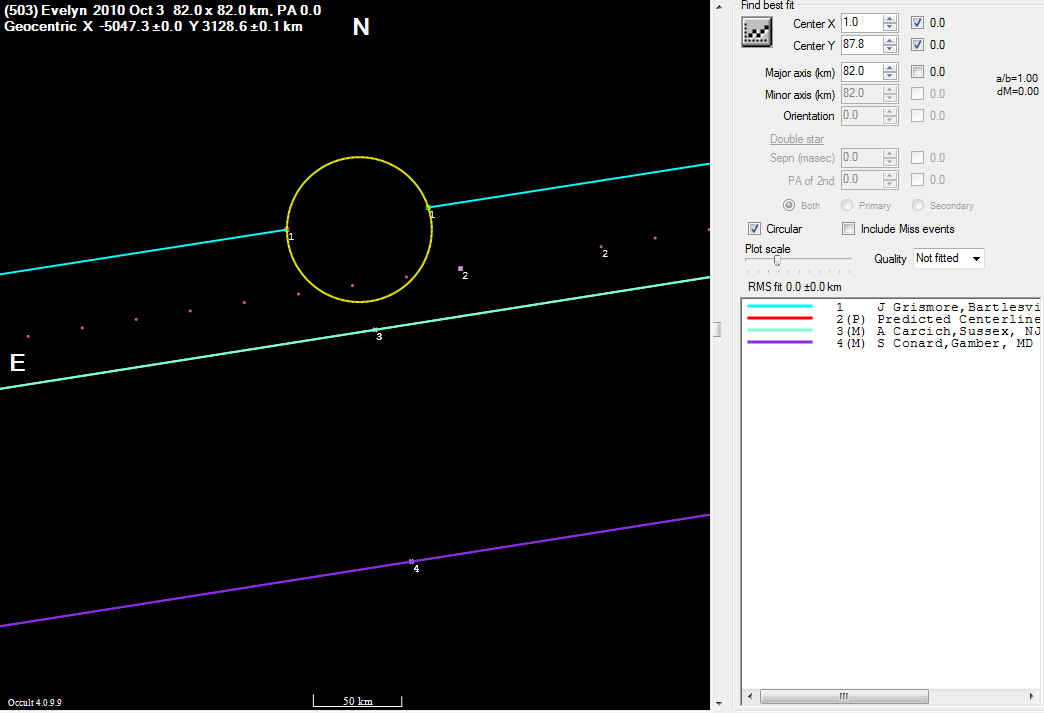Decrease Center Y with the down arrow
The height and width of the screenshot is (713, 1044).
(890, 49)
